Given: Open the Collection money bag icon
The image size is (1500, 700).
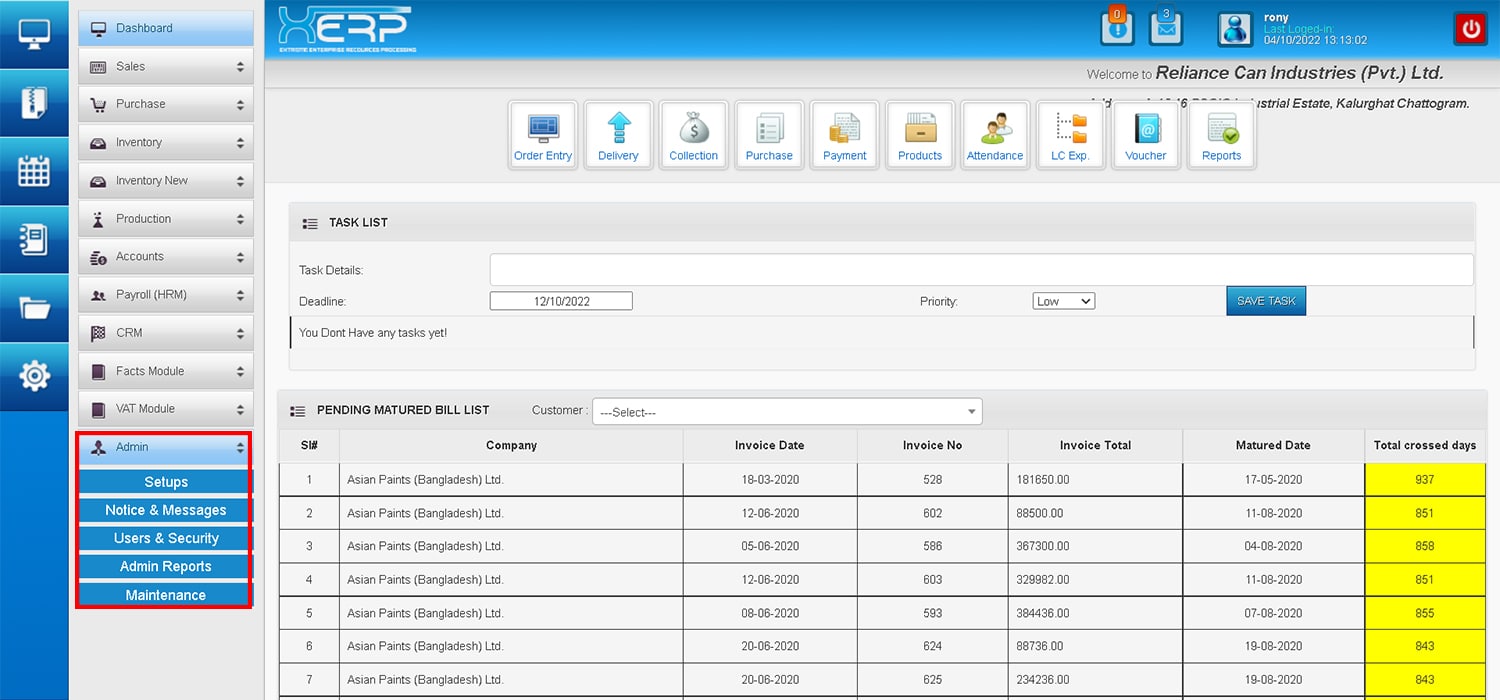Looking at the screenshot, I should pyautogui.click(x=694, y=135).
